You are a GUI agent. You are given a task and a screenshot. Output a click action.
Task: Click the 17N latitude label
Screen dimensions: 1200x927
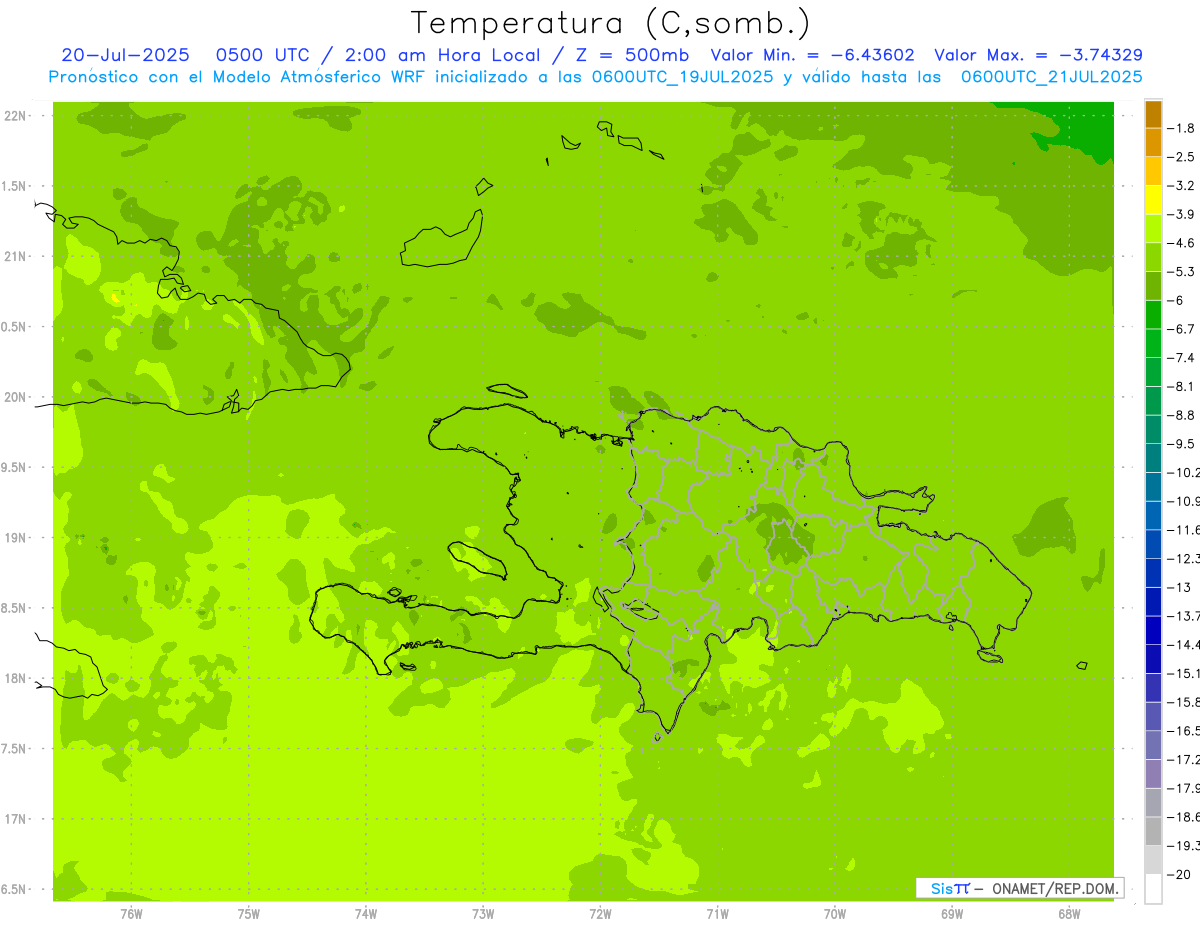pos(16,820)
